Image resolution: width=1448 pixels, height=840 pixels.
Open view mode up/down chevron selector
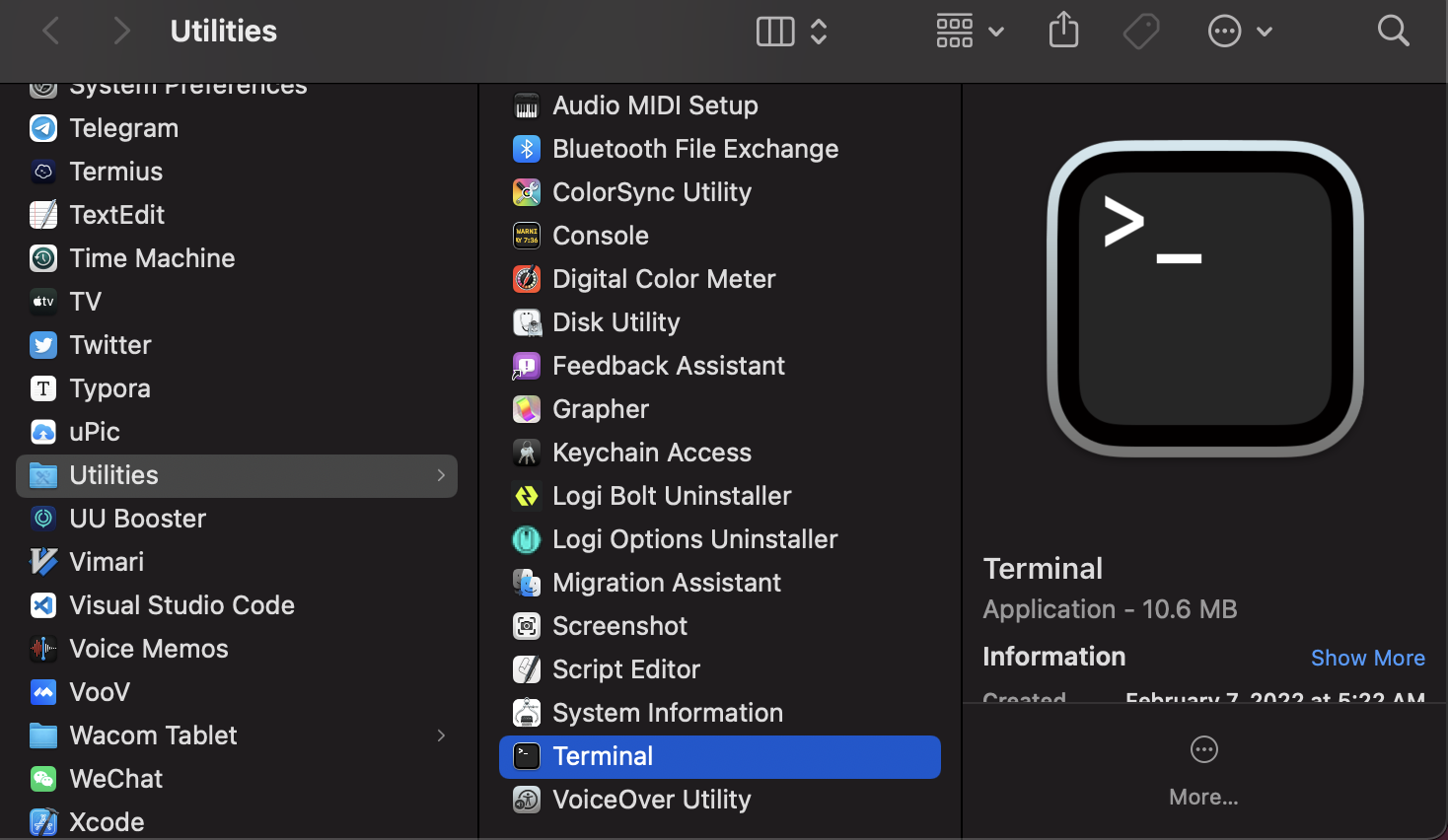[819, 32]
